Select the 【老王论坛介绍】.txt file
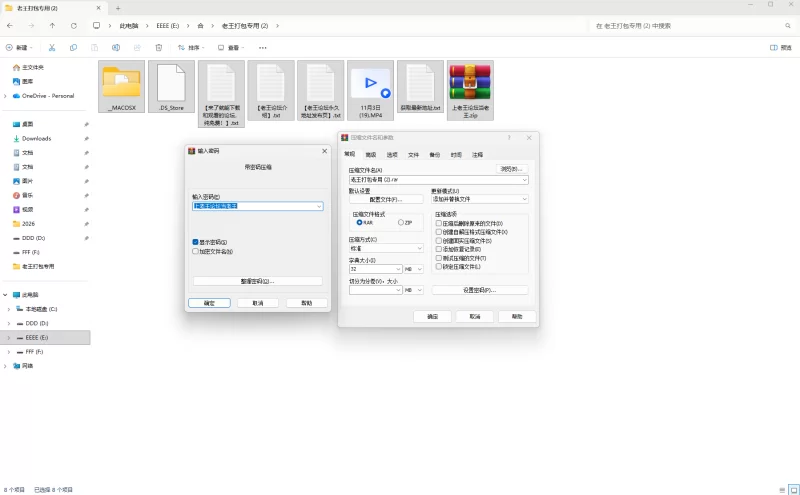The image size is (800, 495). point(271,90)
